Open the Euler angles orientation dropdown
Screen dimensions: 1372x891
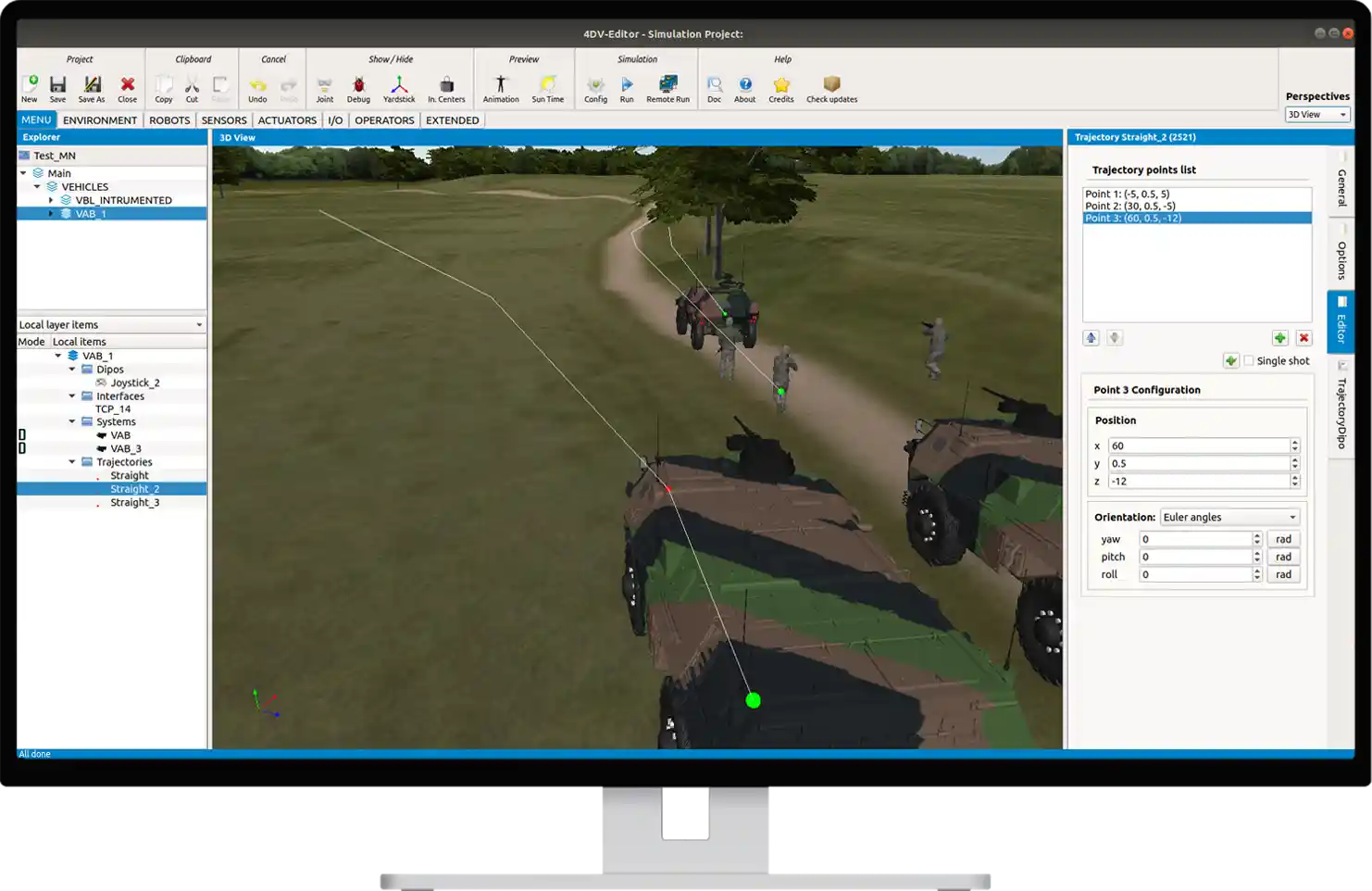pos(1230,517)
